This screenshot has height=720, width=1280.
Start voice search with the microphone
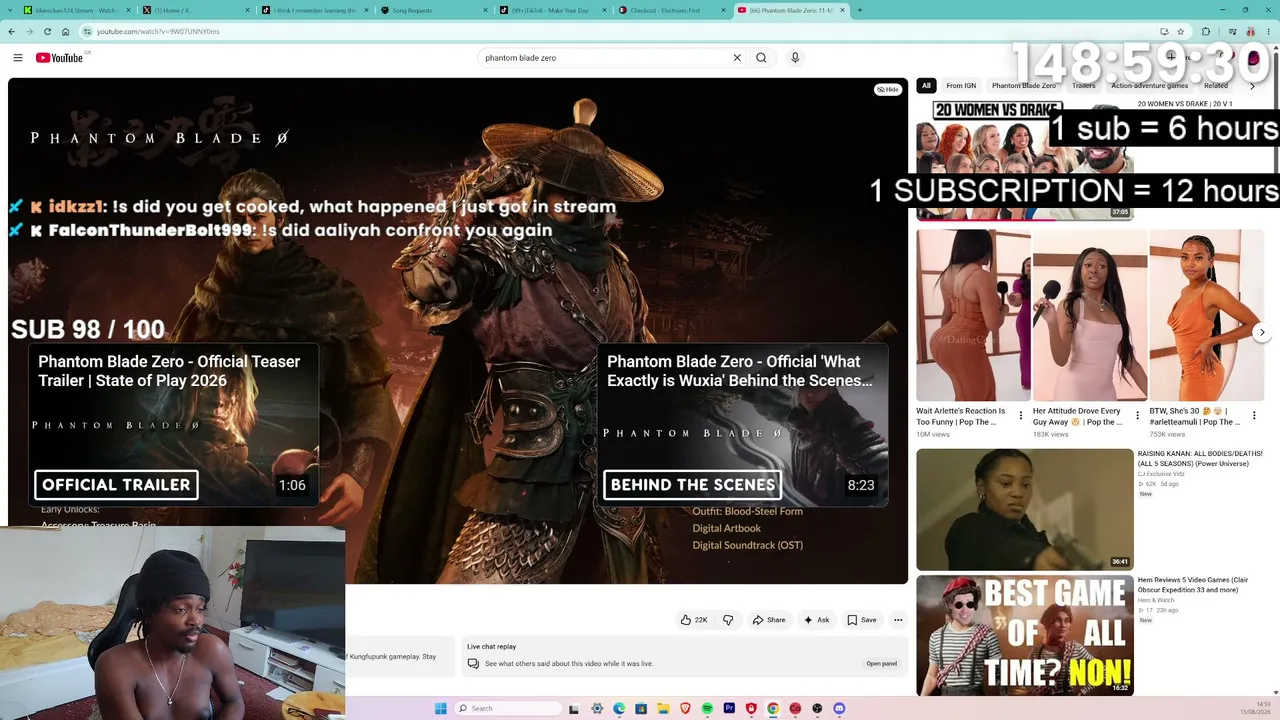click(x=795, y=58)
